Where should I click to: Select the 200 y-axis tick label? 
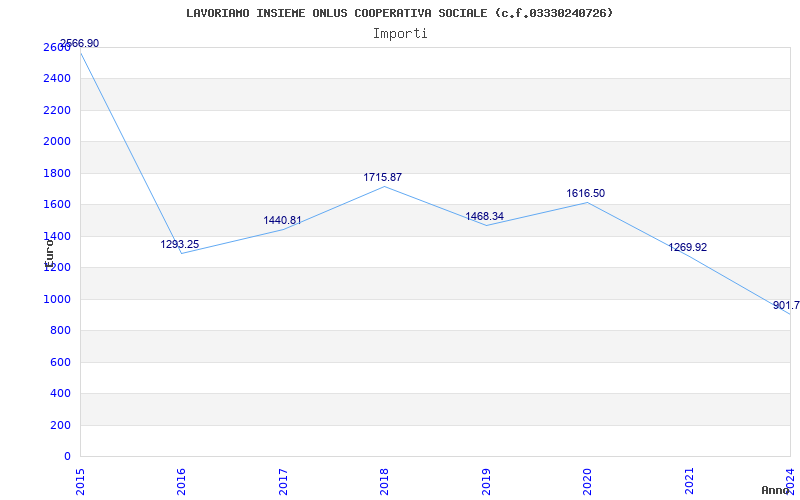[x=60, y=425]
